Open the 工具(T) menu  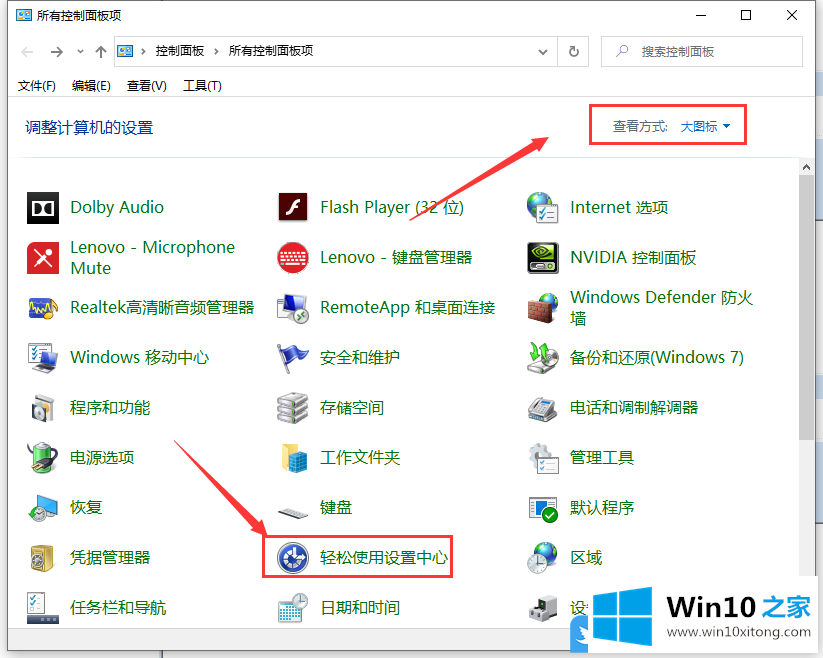[202, 86]
